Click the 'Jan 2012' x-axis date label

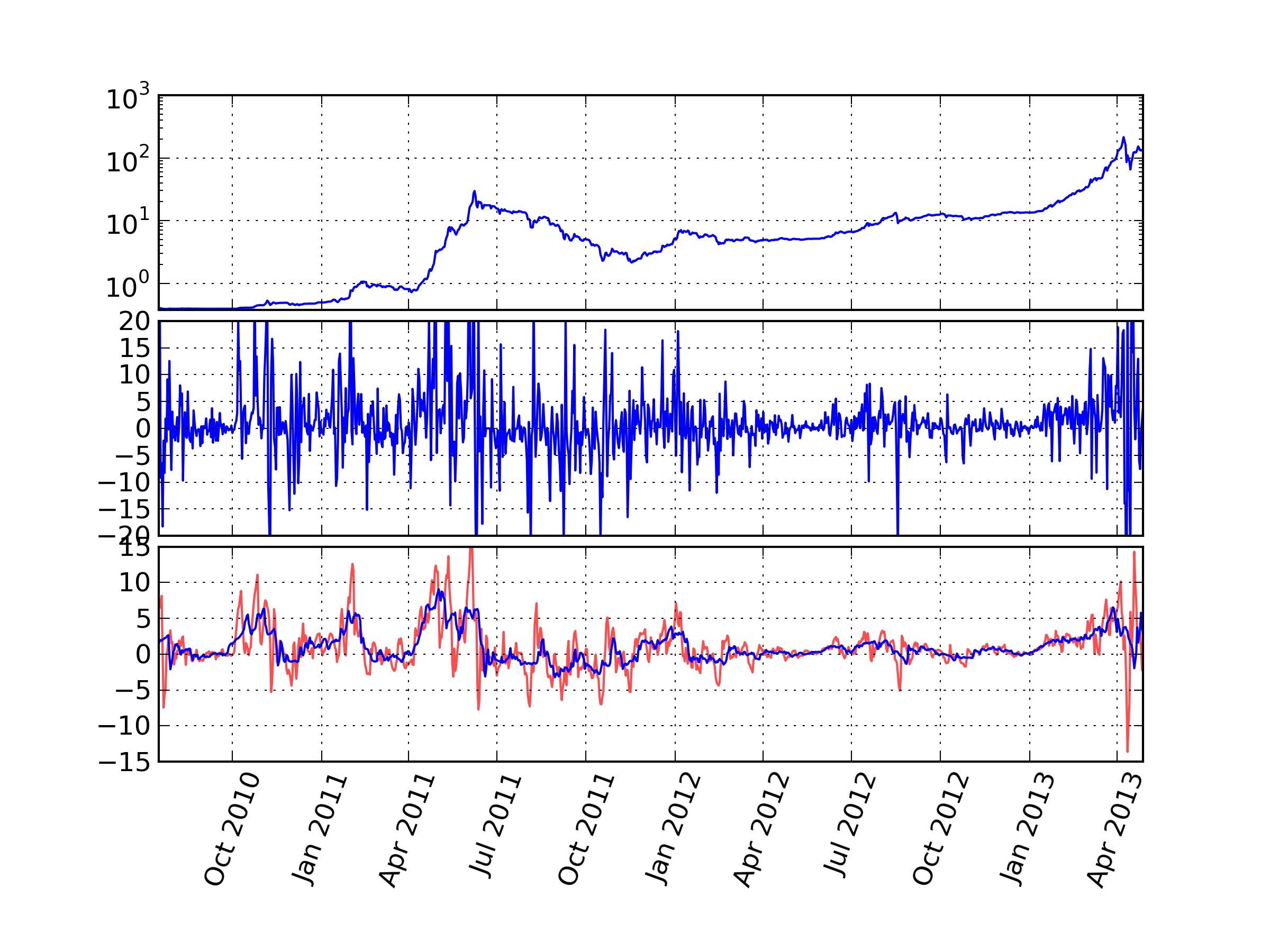click(674, 830)
